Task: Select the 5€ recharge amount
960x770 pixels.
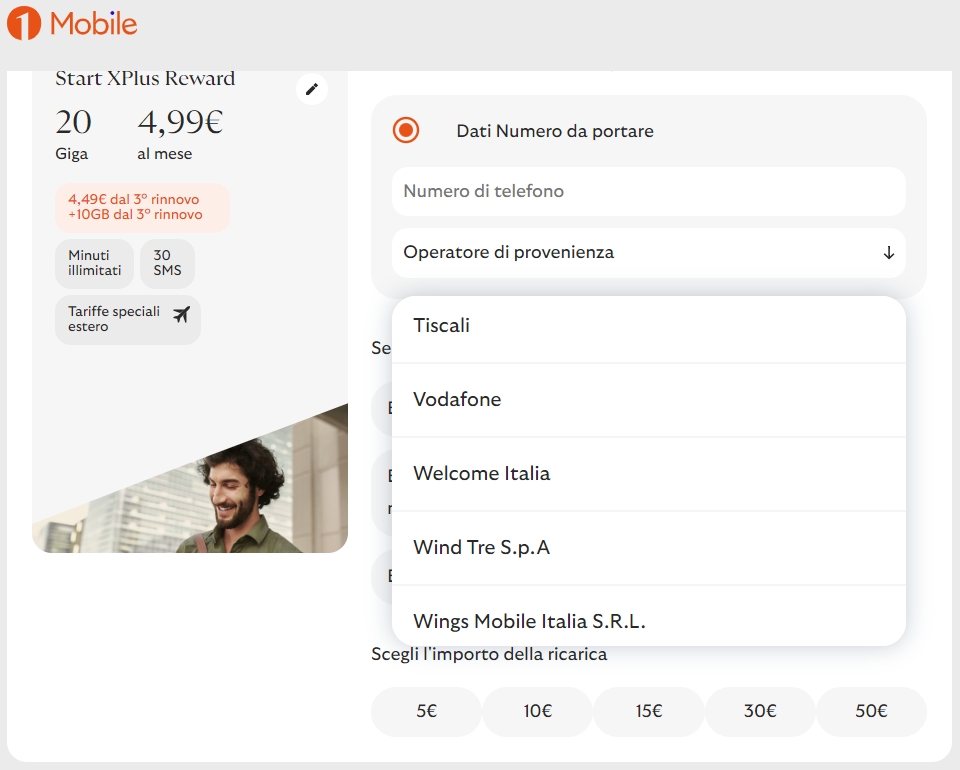Action: pos(426,711)
